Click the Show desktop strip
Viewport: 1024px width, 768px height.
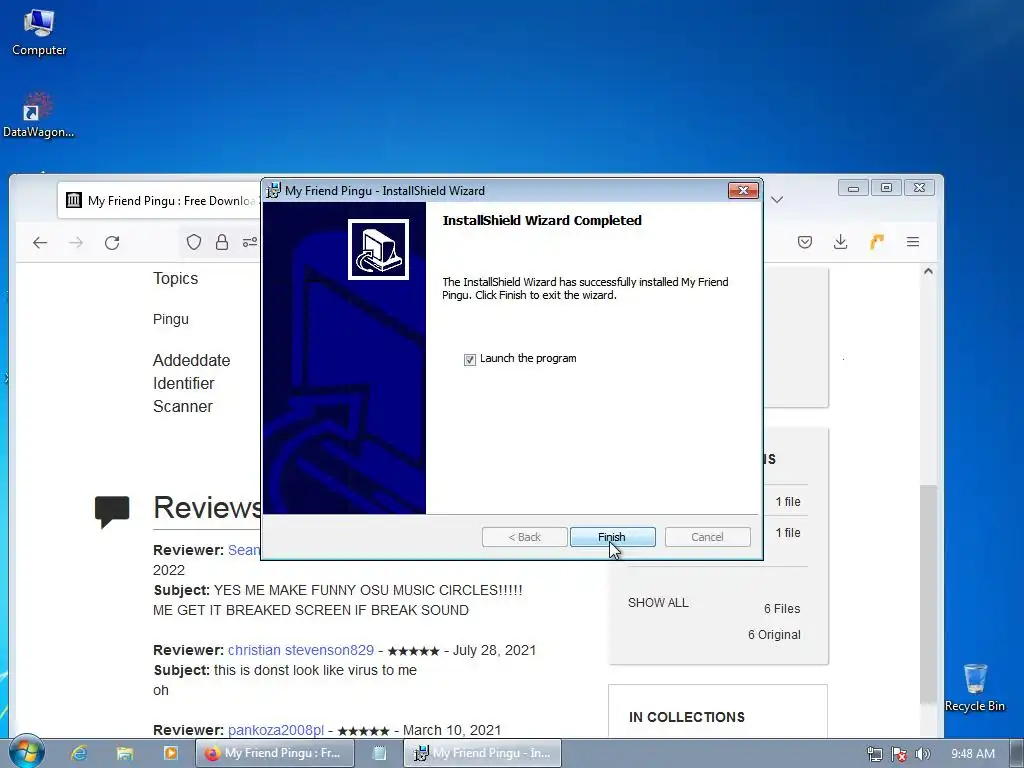click(1017, 753)
